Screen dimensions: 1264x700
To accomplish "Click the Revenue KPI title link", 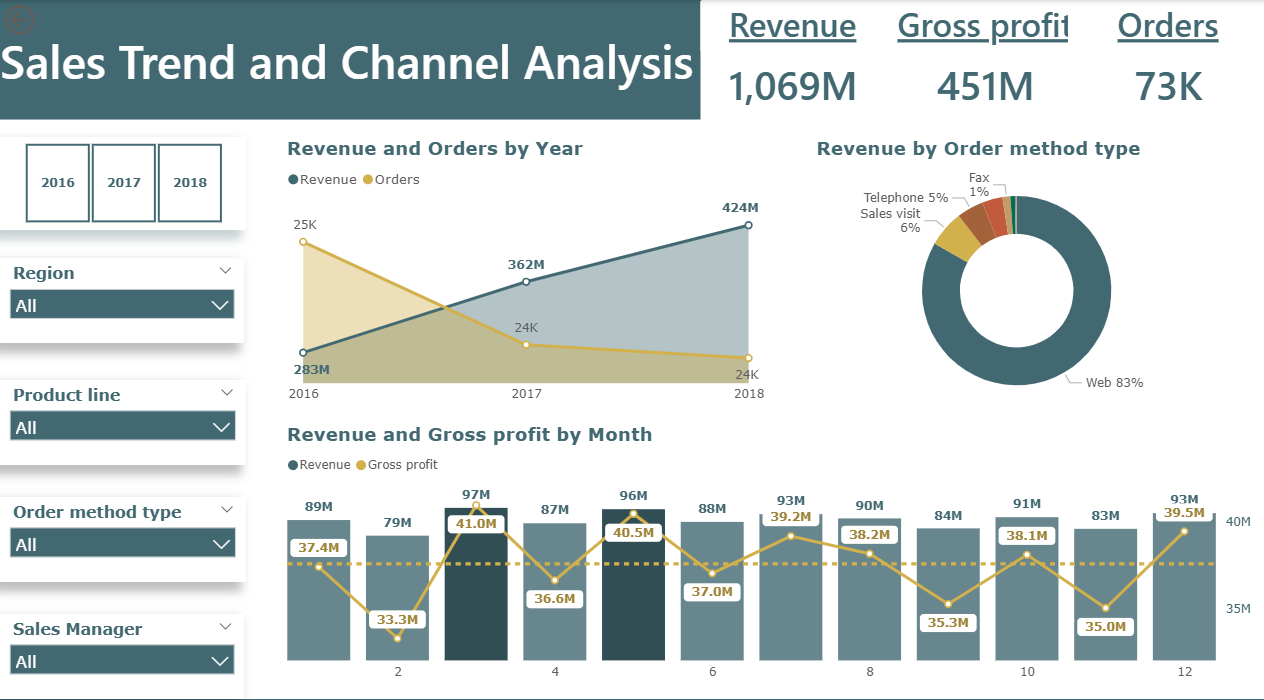I will [792, 27].
